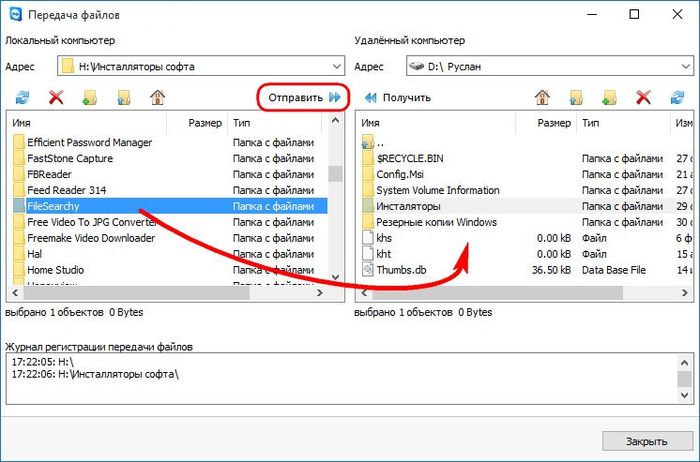
Task: Create new folder on remote computer
Action: (609, 97)
